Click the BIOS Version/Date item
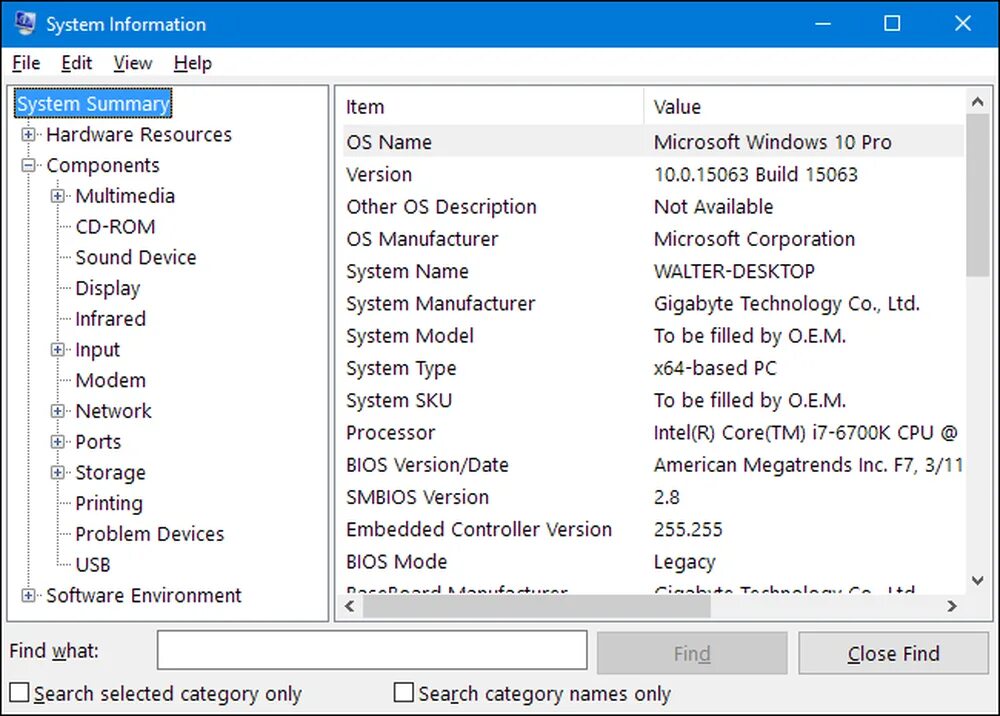This screenshot has width=1000, height=716. [x=427, y=465]
